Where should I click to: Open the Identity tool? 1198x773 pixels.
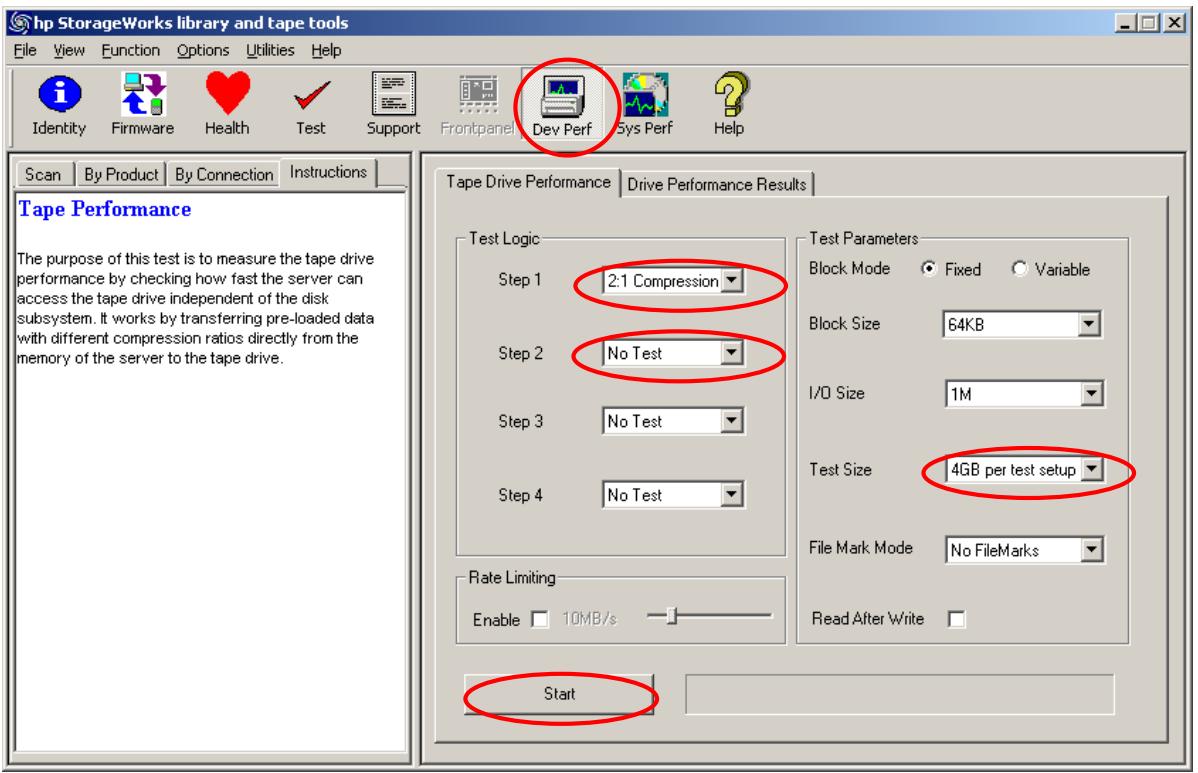(x=59, y=106)
